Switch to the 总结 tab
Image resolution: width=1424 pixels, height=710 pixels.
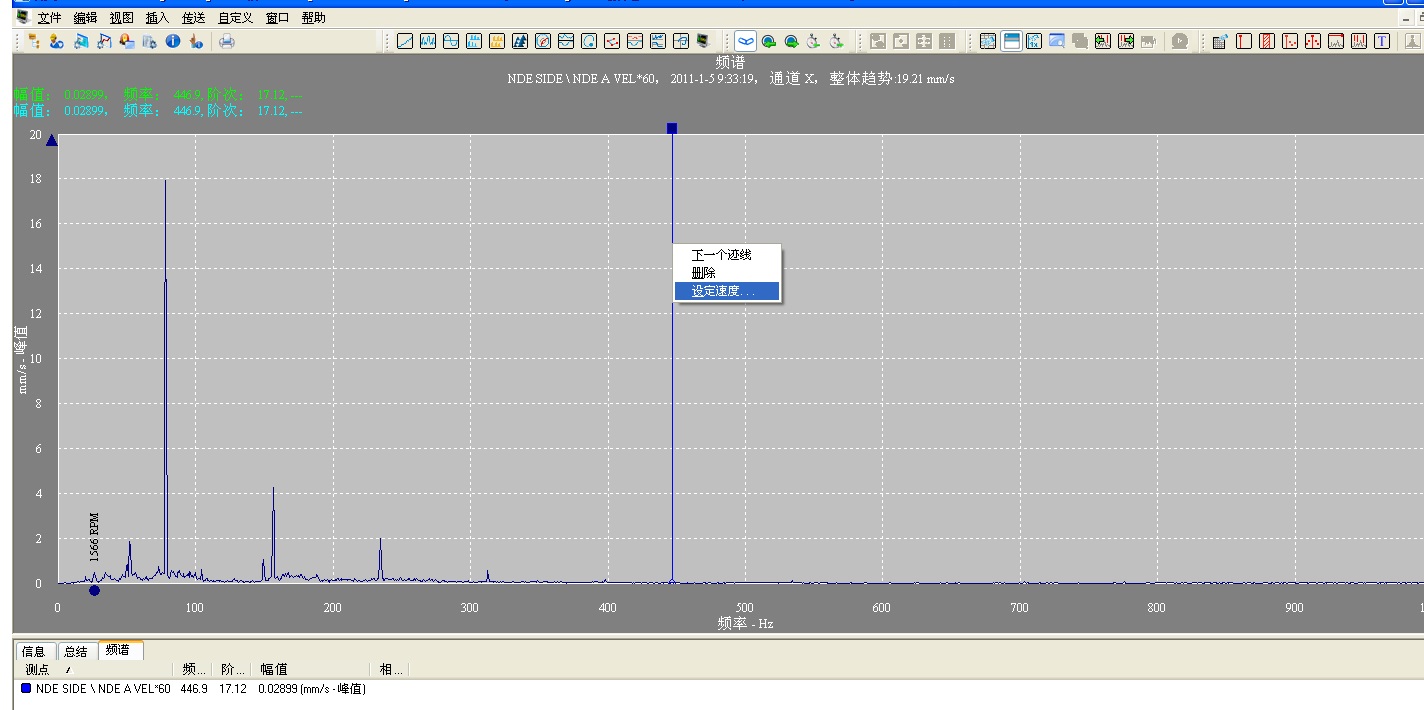76,651
